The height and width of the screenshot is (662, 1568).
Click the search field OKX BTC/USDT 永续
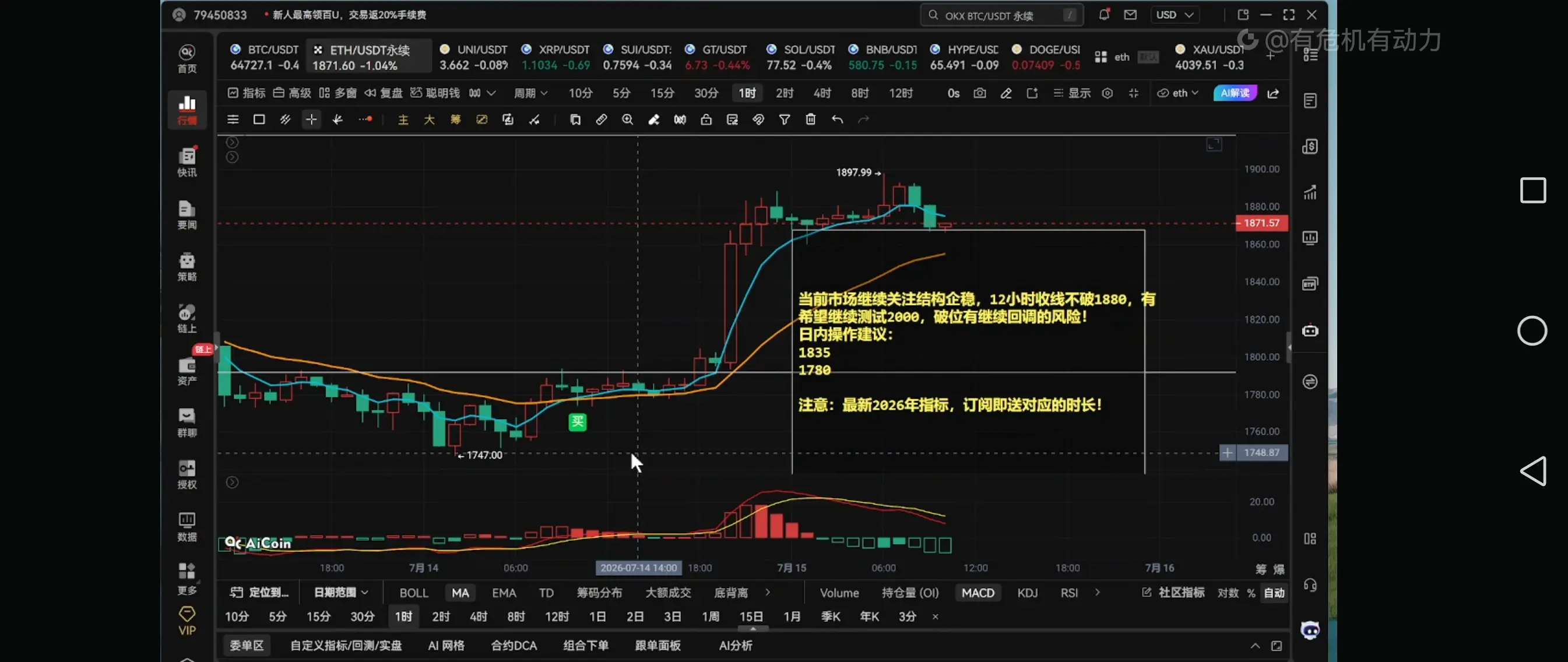coord(1001,15)
